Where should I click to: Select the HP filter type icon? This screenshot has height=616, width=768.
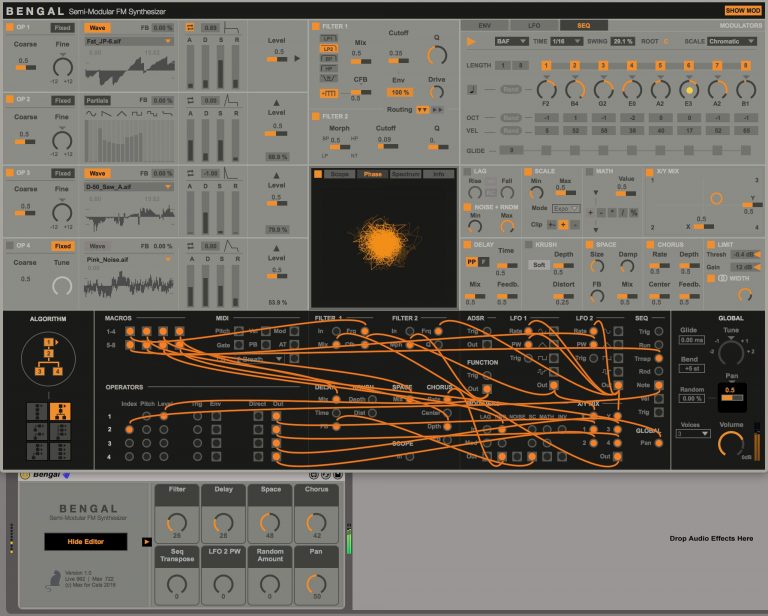tap(328, 69)
